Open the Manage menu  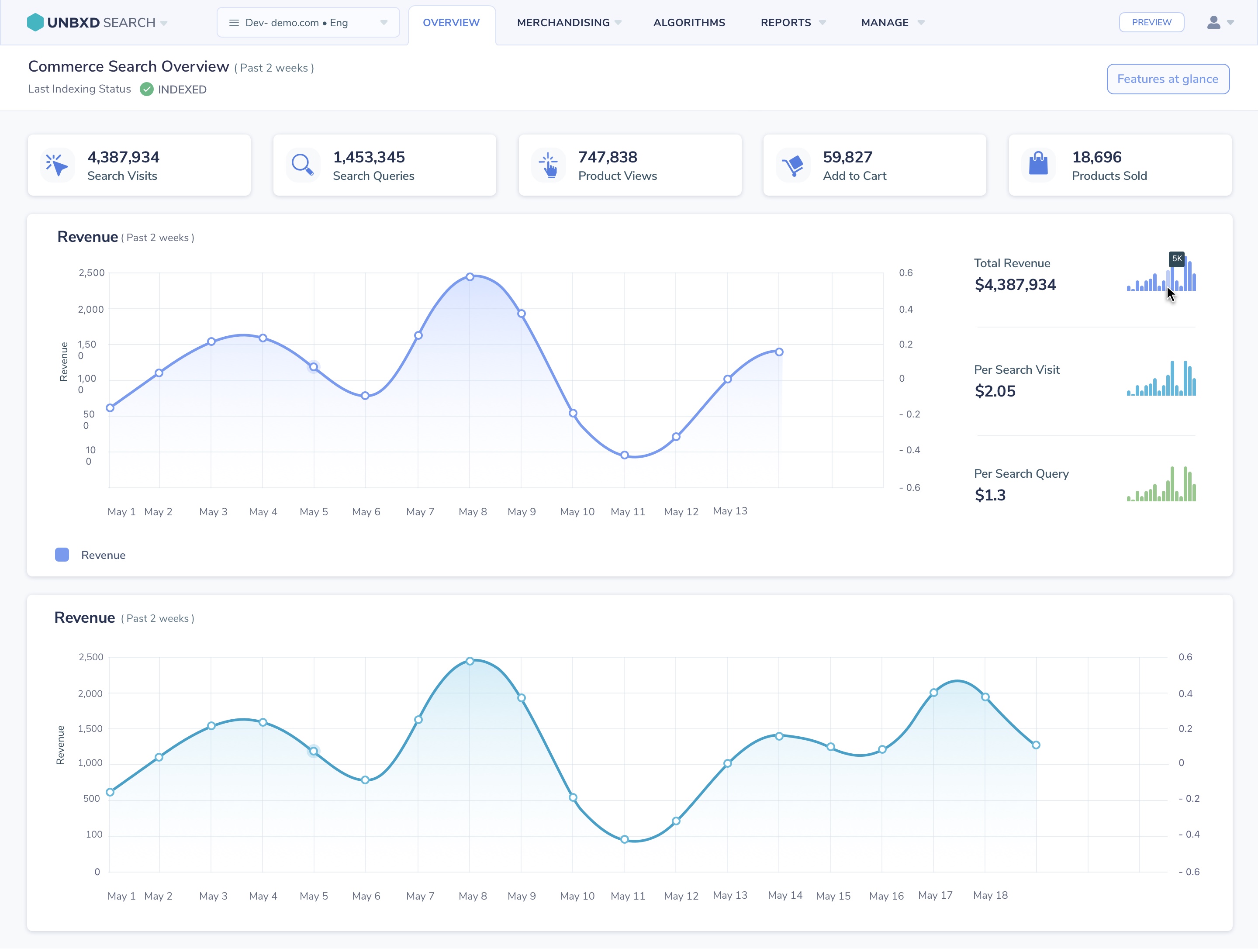pyautogui.click(x=885, y=23)
